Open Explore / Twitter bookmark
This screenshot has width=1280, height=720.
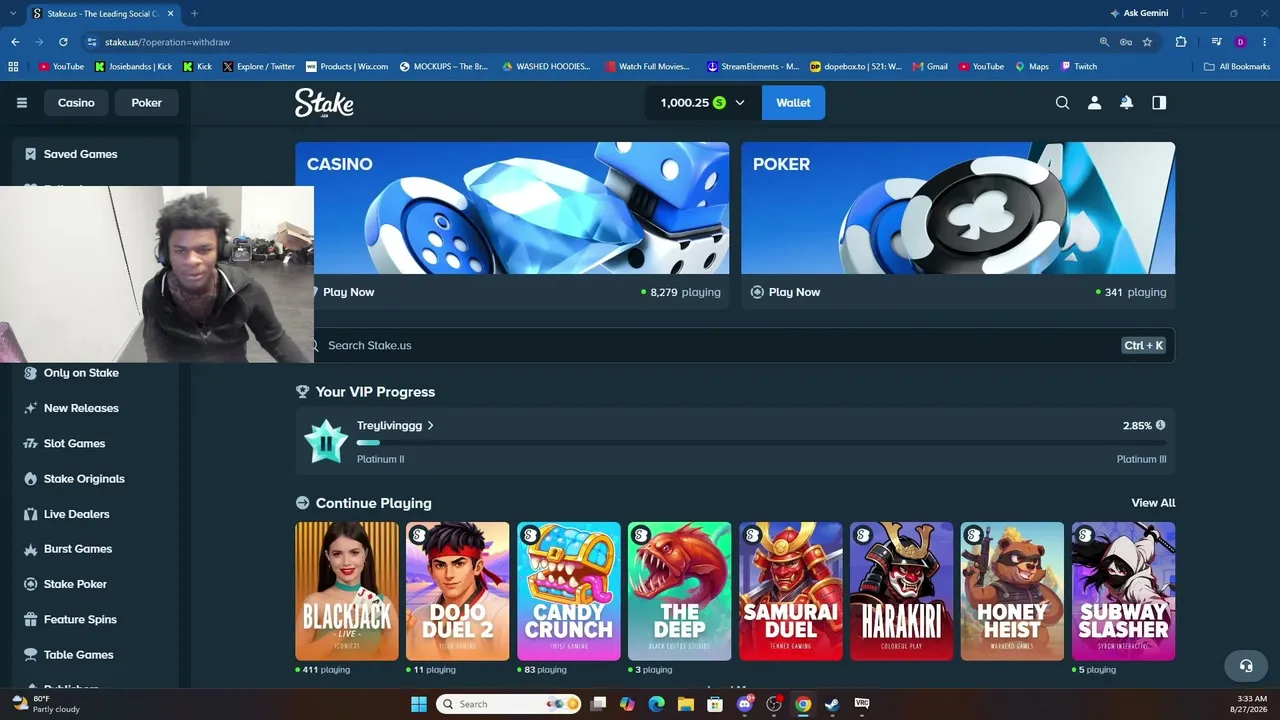[259, 67]
